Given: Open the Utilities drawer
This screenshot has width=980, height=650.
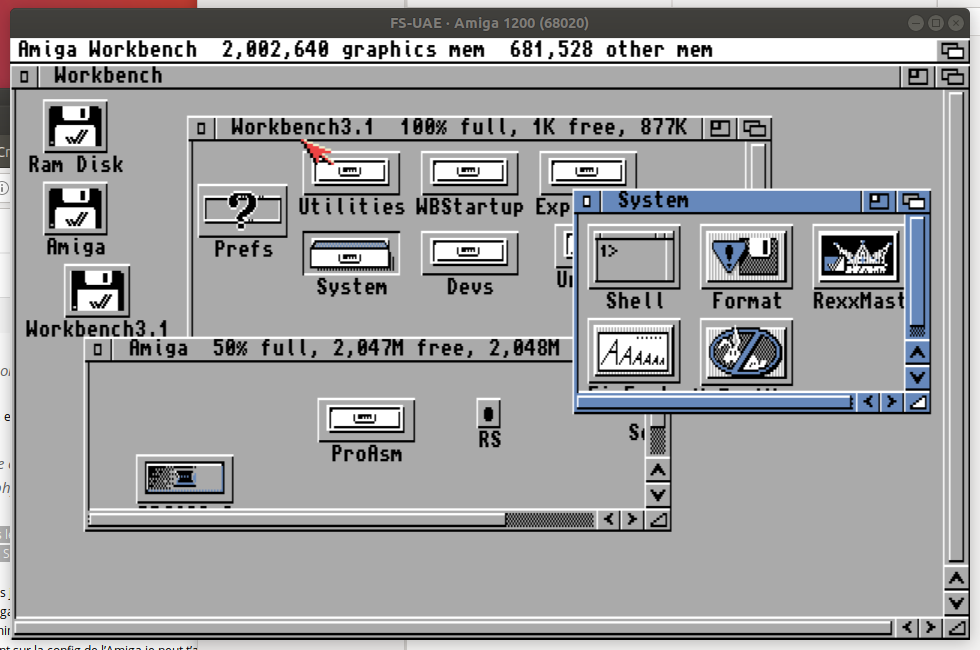Looking at the screenshot, I should point(351,172).
